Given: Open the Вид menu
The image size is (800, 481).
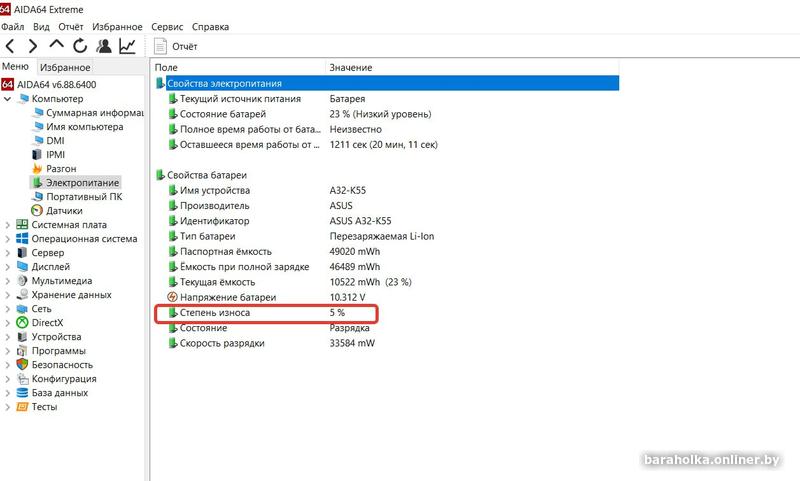Looking at the screenshot, I should (41, 27).
